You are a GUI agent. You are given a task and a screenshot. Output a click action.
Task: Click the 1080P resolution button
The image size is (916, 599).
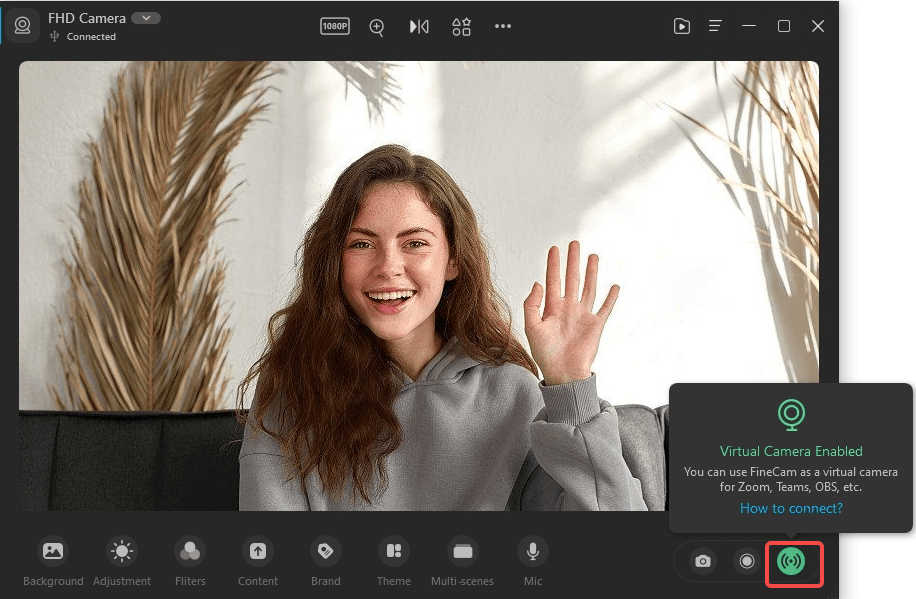[335, 27]
